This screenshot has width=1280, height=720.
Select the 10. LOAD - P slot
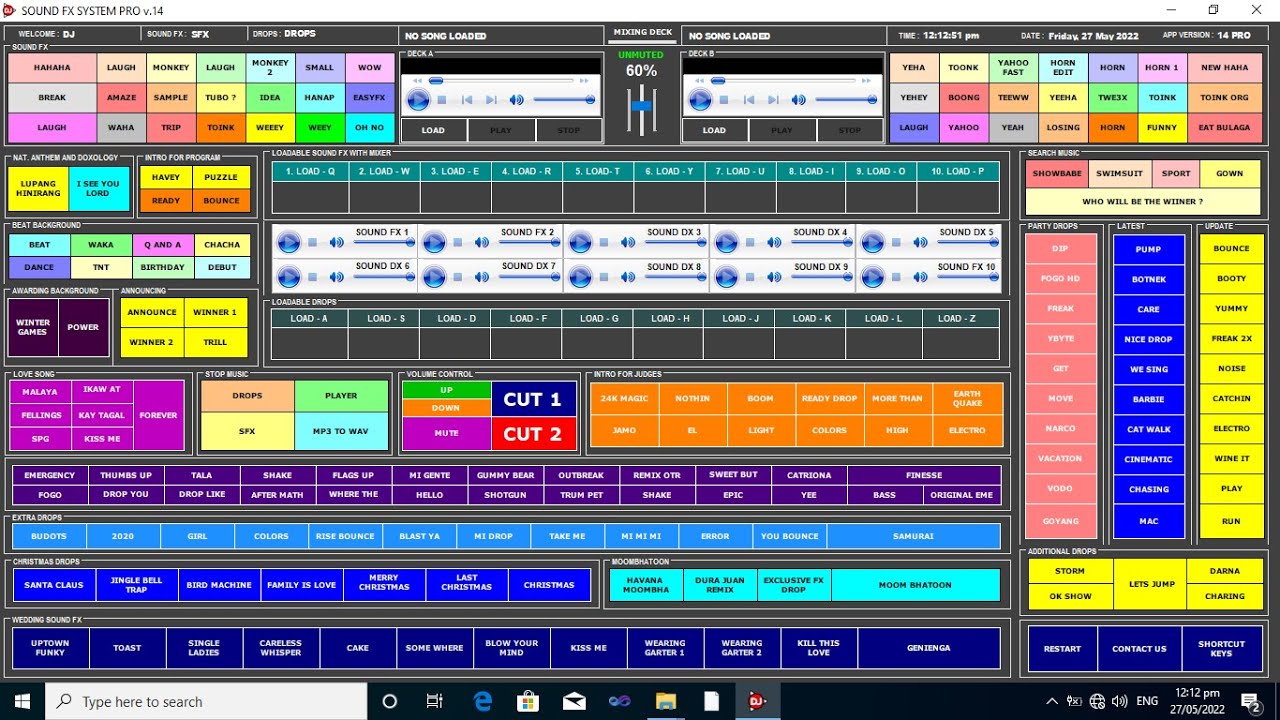click(x=958, y=171)
